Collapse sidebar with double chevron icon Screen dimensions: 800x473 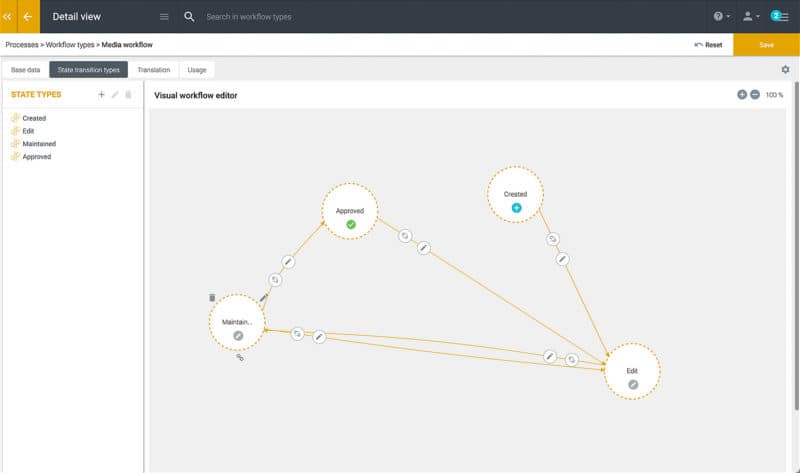click(x=7, y=16)
